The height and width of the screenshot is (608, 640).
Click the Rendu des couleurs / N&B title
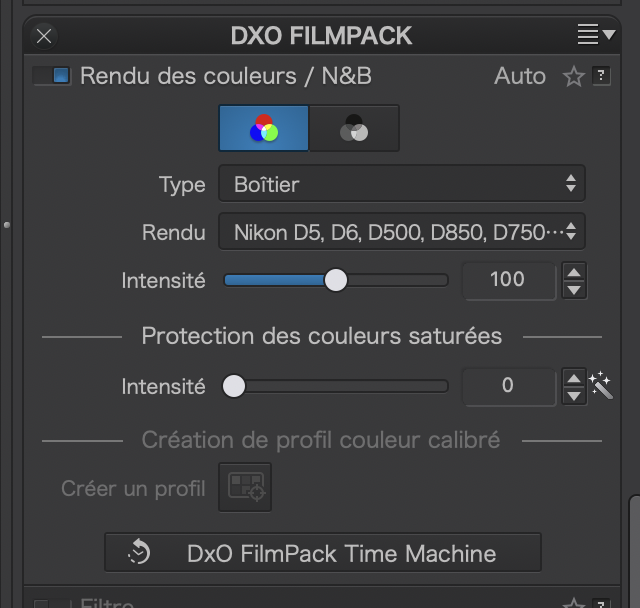(226, 76)
